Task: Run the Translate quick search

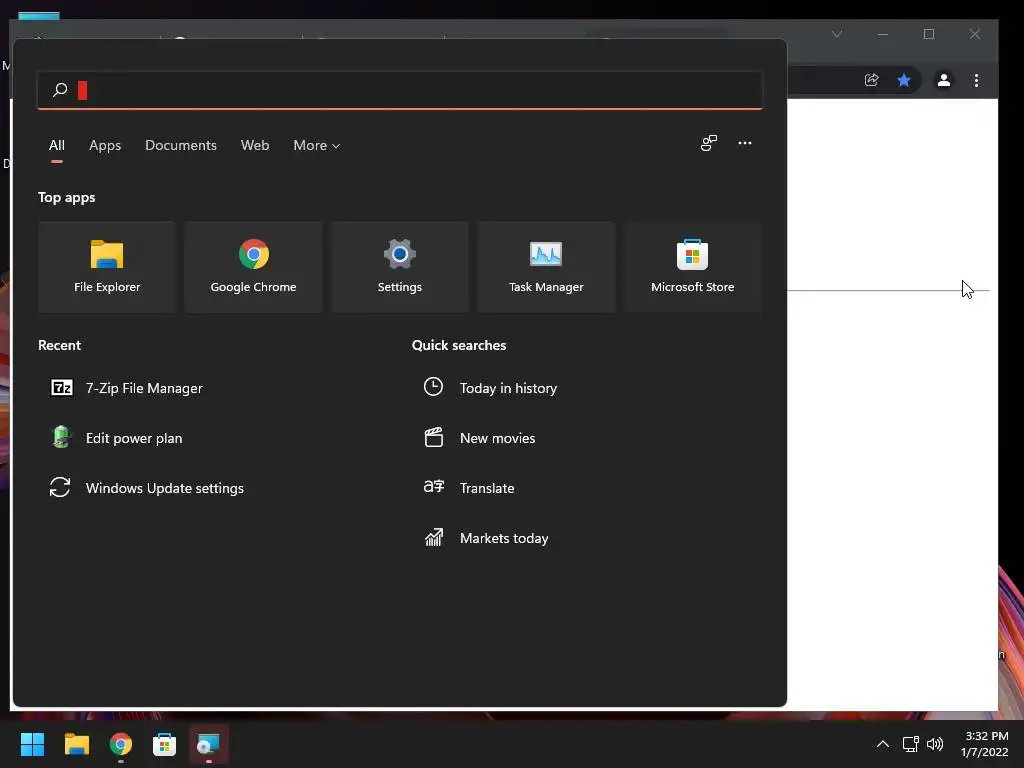Action: tap(470, 488)
